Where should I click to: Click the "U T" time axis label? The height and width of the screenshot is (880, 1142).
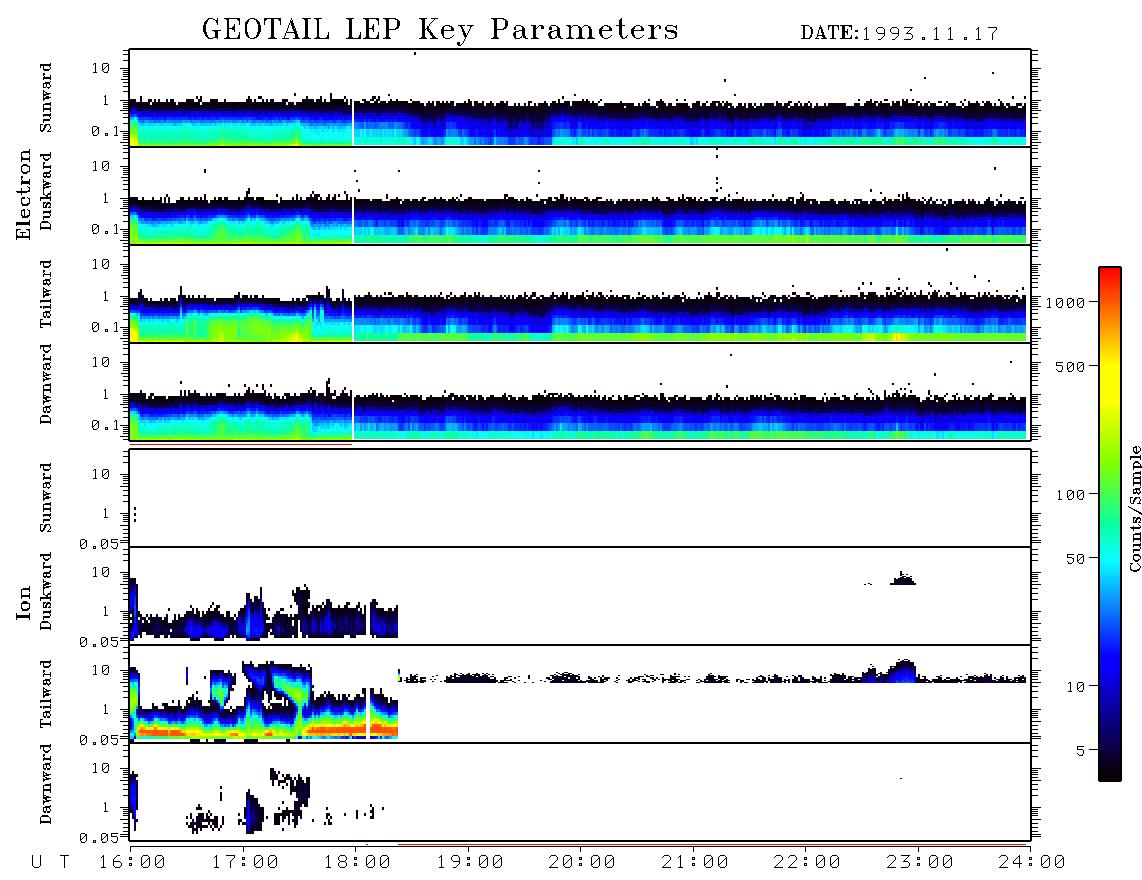click(50, 863)
